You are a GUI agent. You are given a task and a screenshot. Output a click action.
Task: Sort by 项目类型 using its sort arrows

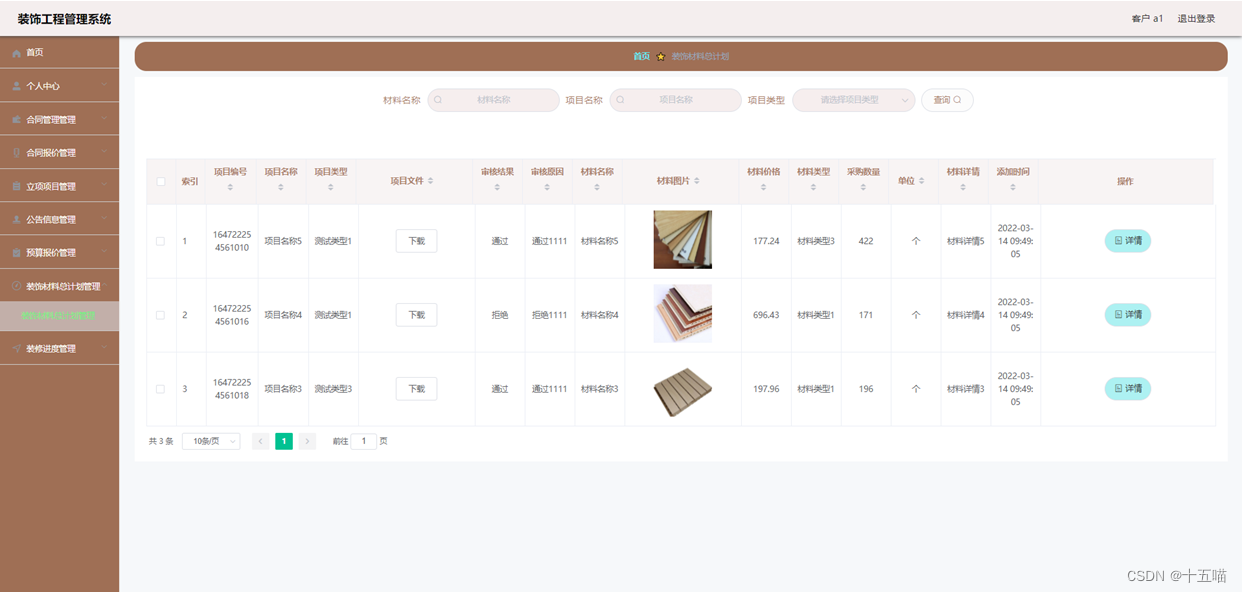331,187
